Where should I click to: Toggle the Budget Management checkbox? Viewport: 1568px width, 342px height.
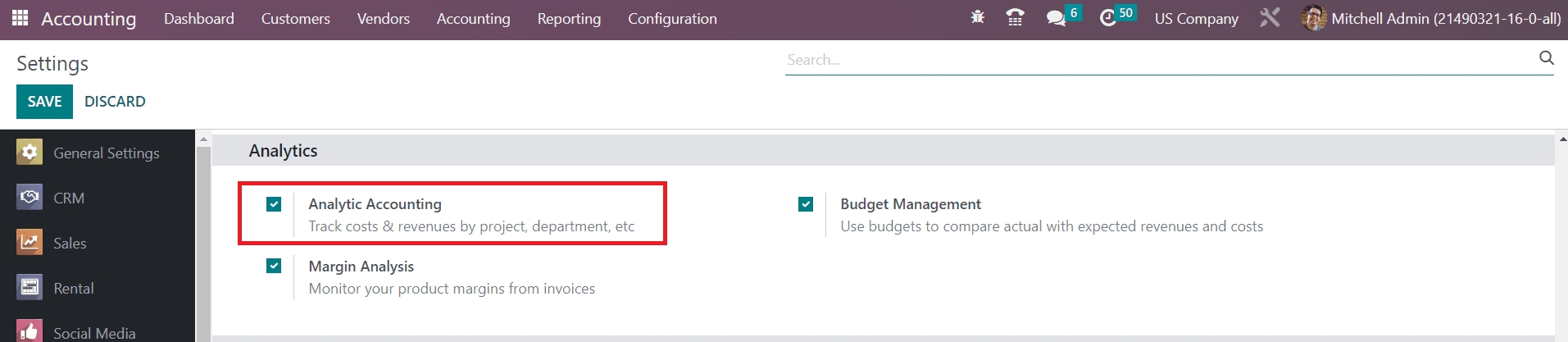pos(806,204)
